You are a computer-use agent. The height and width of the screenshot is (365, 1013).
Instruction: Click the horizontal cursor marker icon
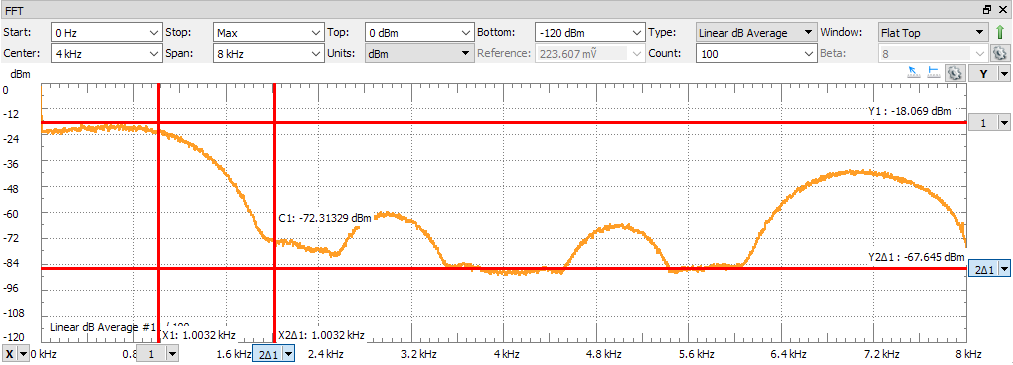934,72
